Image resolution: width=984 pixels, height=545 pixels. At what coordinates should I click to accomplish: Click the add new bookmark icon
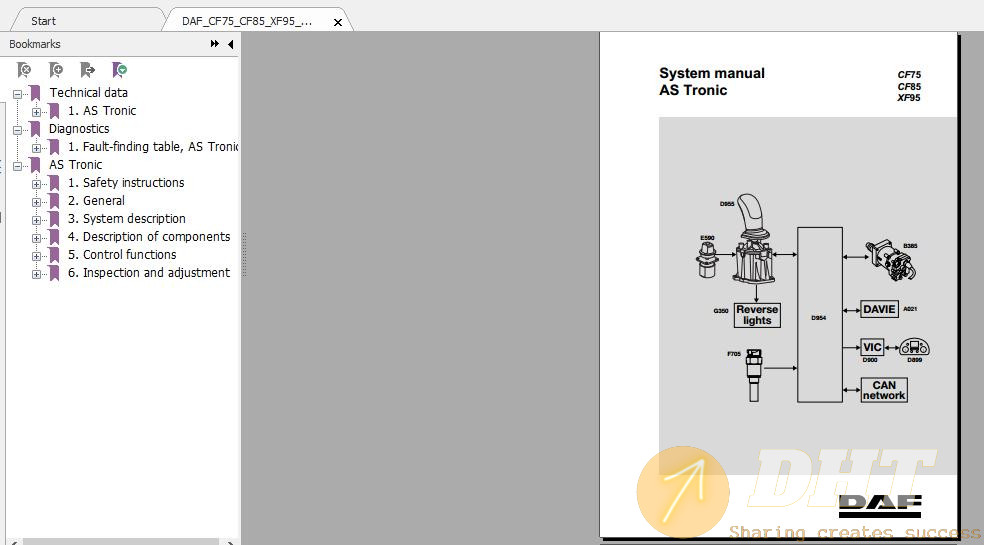tap(56, 69)
